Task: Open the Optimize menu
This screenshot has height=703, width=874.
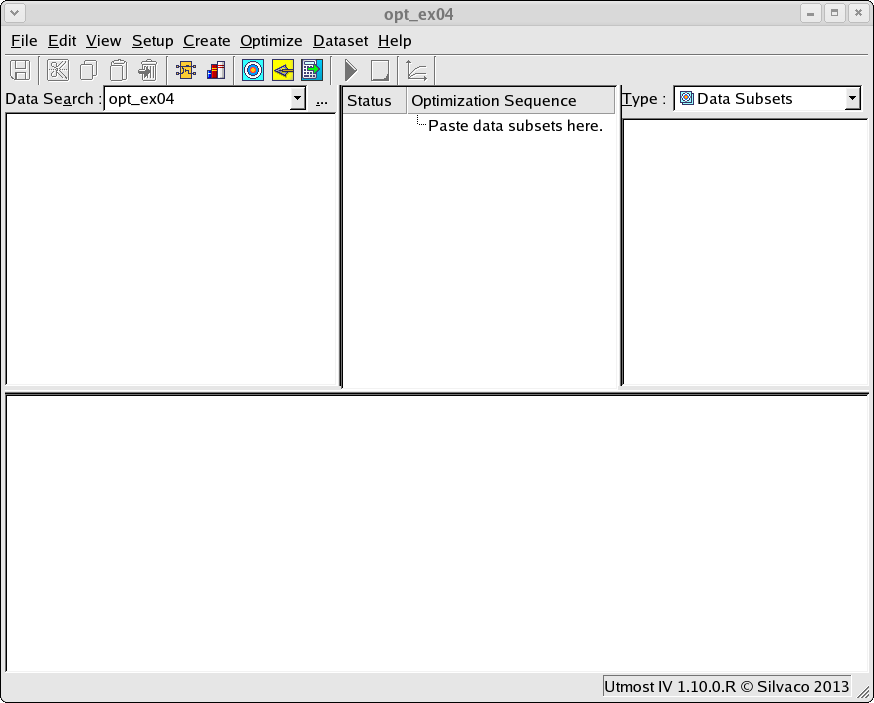Action: [x=271, y=41]
